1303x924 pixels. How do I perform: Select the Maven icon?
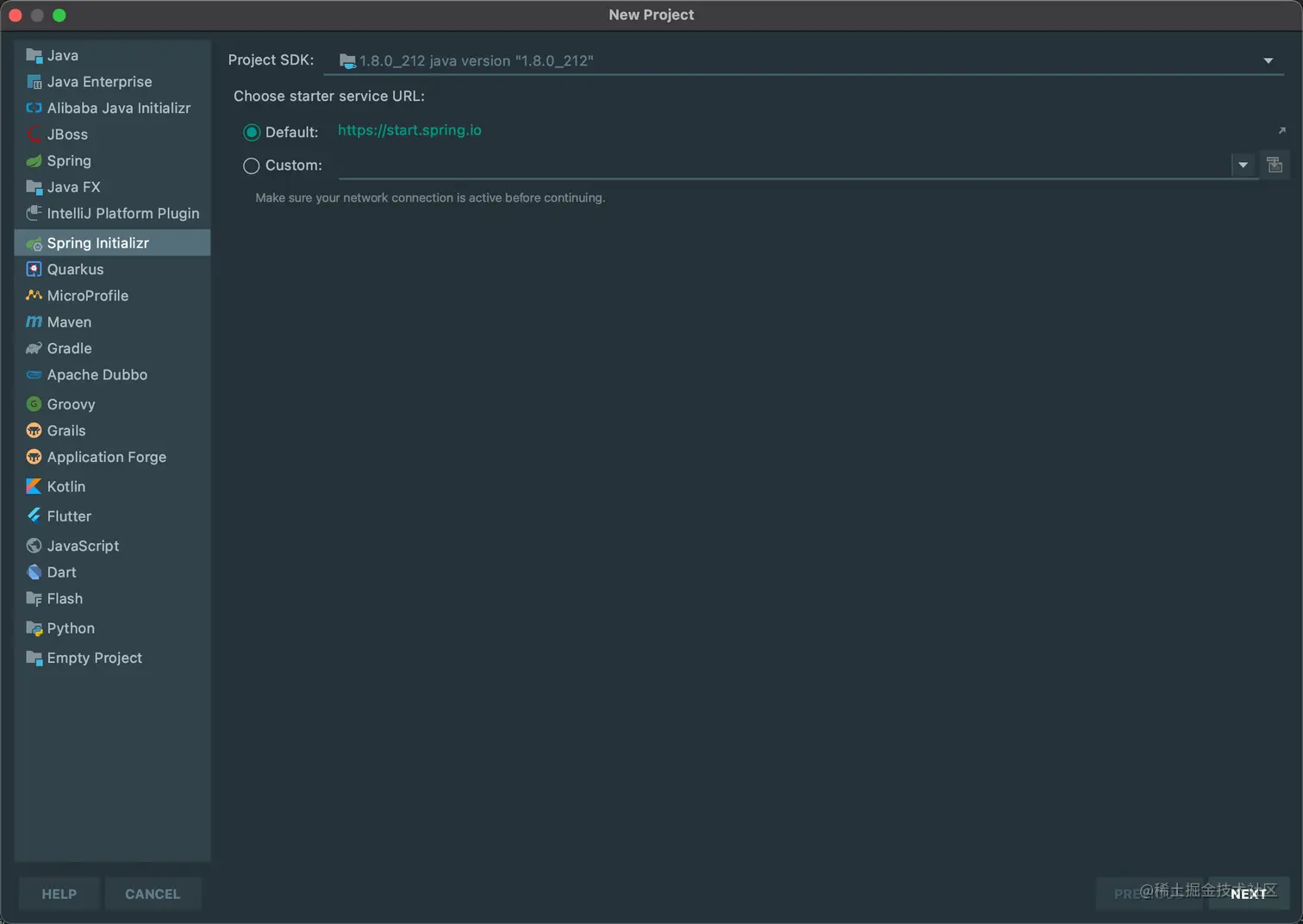pos(34,322)
